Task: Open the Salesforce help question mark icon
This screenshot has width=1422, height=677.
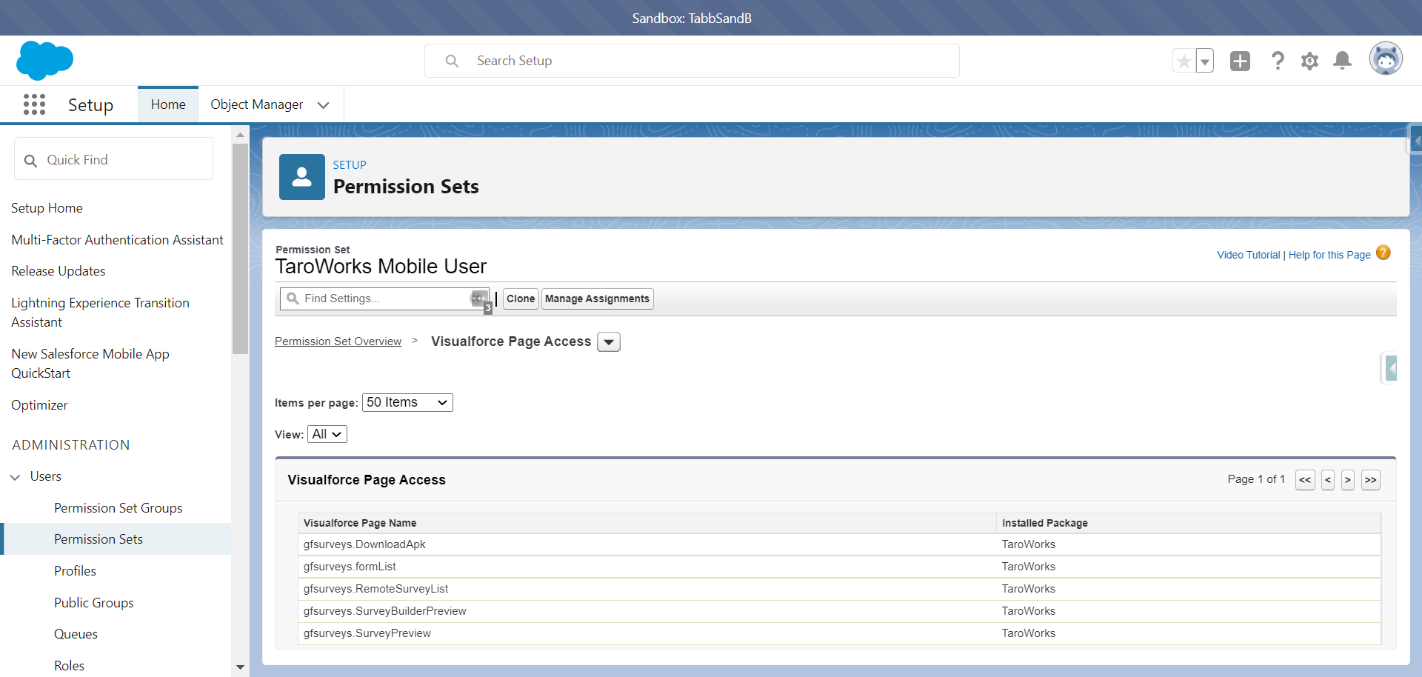Action: point(1277,61)
